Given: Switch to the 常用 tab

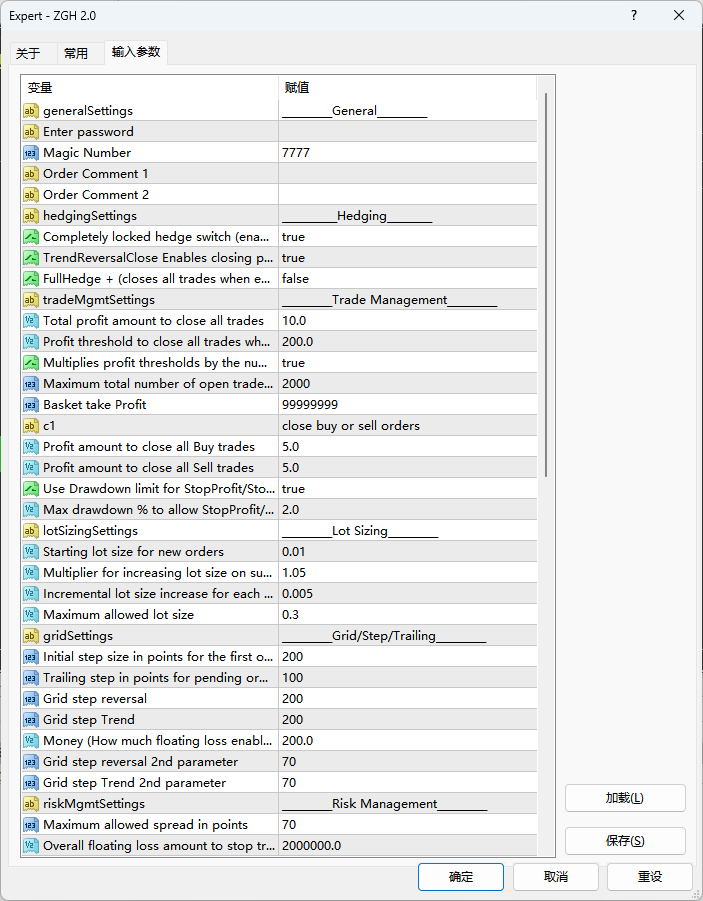Looking at the screenshot, I should [76, 54].
